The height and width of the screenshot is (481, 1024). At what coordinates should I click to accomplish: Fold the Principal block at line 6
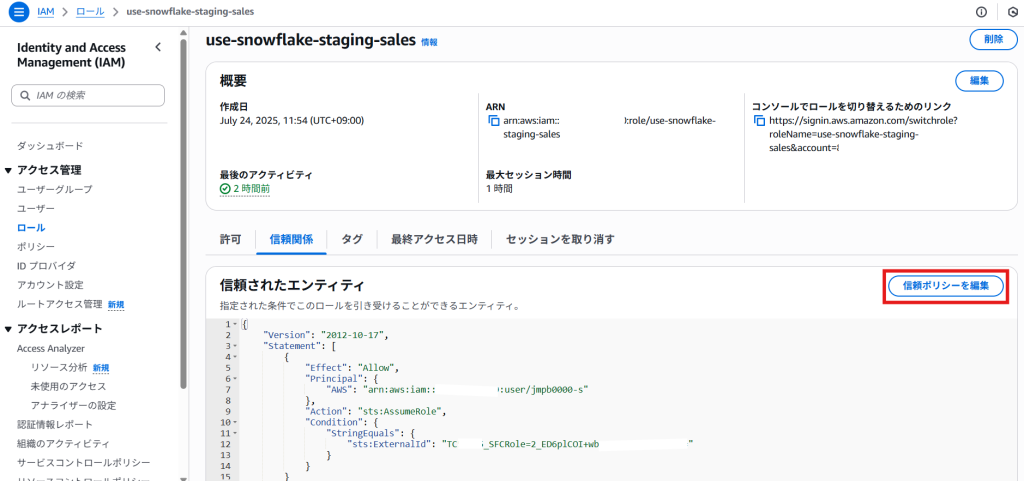click(x=235, y=379)
